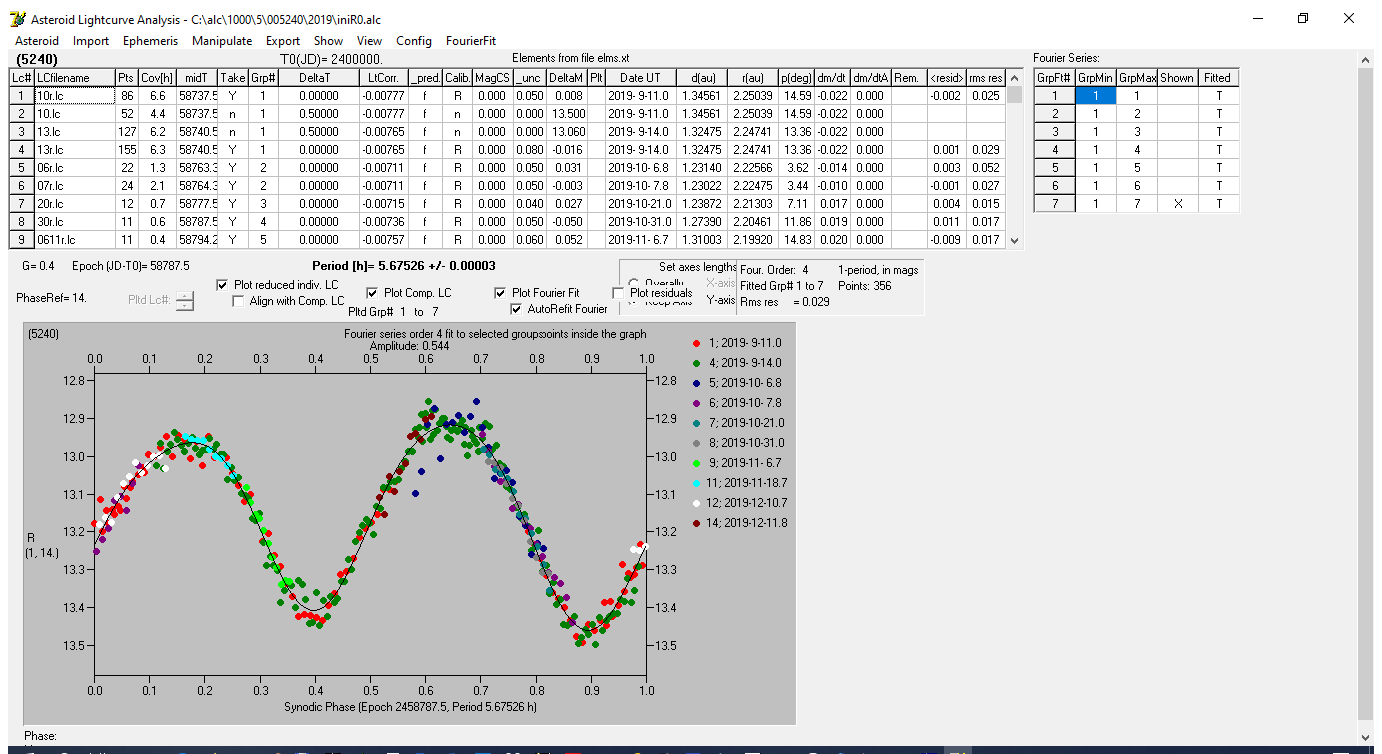Screen dimensions: 1382x754
Task: Select Fourier Series row number 4
Action: pos(1054,149)
